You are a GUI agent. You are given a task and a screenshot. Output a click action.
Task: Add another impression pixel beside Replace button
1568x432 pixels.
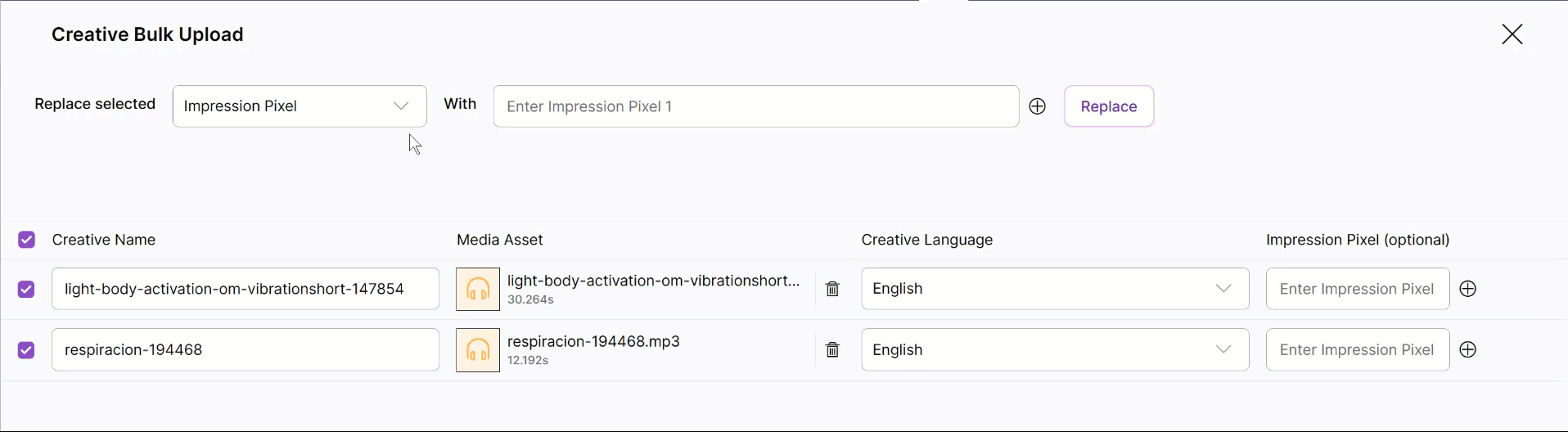[x=1037, y=106]
